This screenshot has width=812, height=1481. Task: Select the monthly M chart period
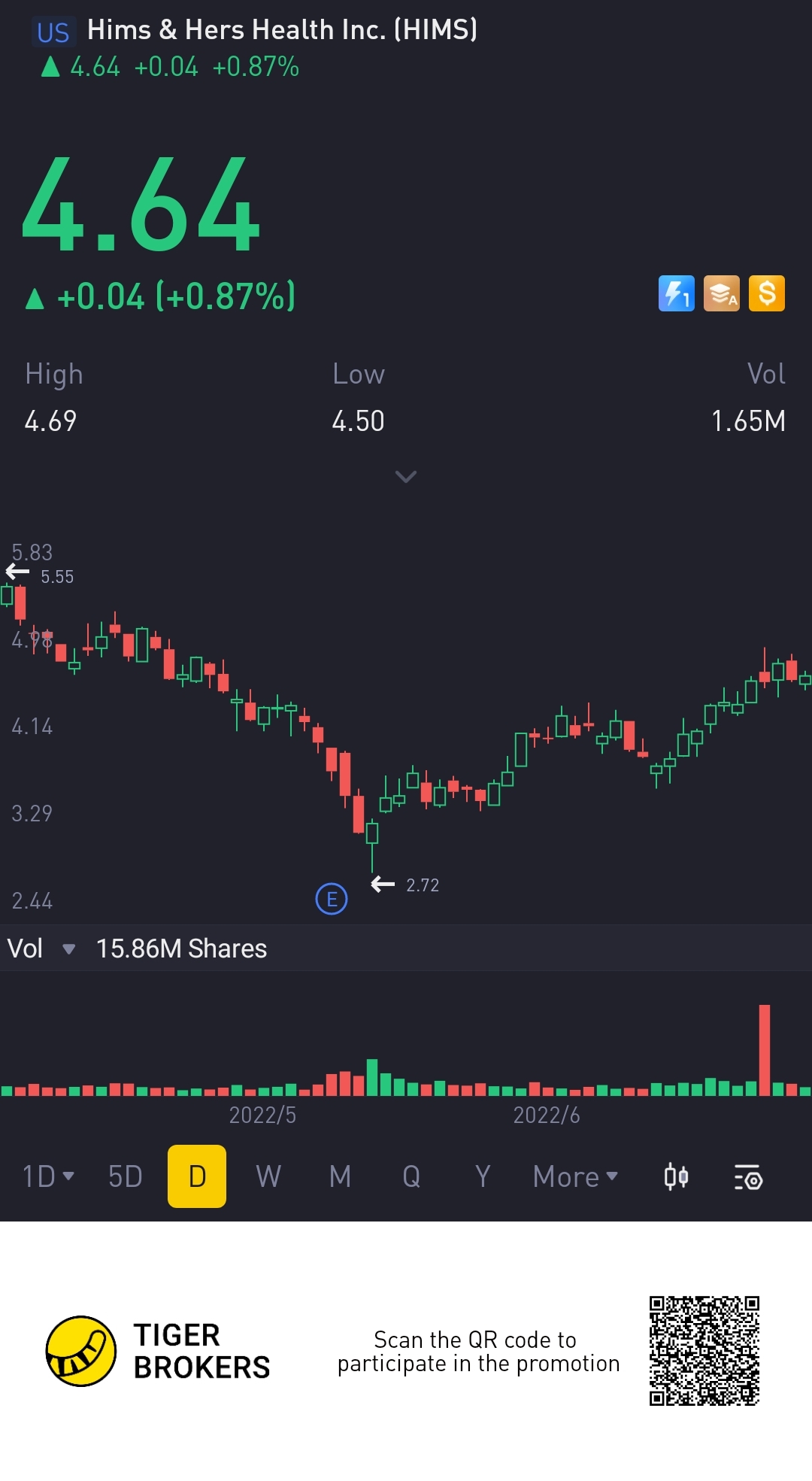(340, 1176)
